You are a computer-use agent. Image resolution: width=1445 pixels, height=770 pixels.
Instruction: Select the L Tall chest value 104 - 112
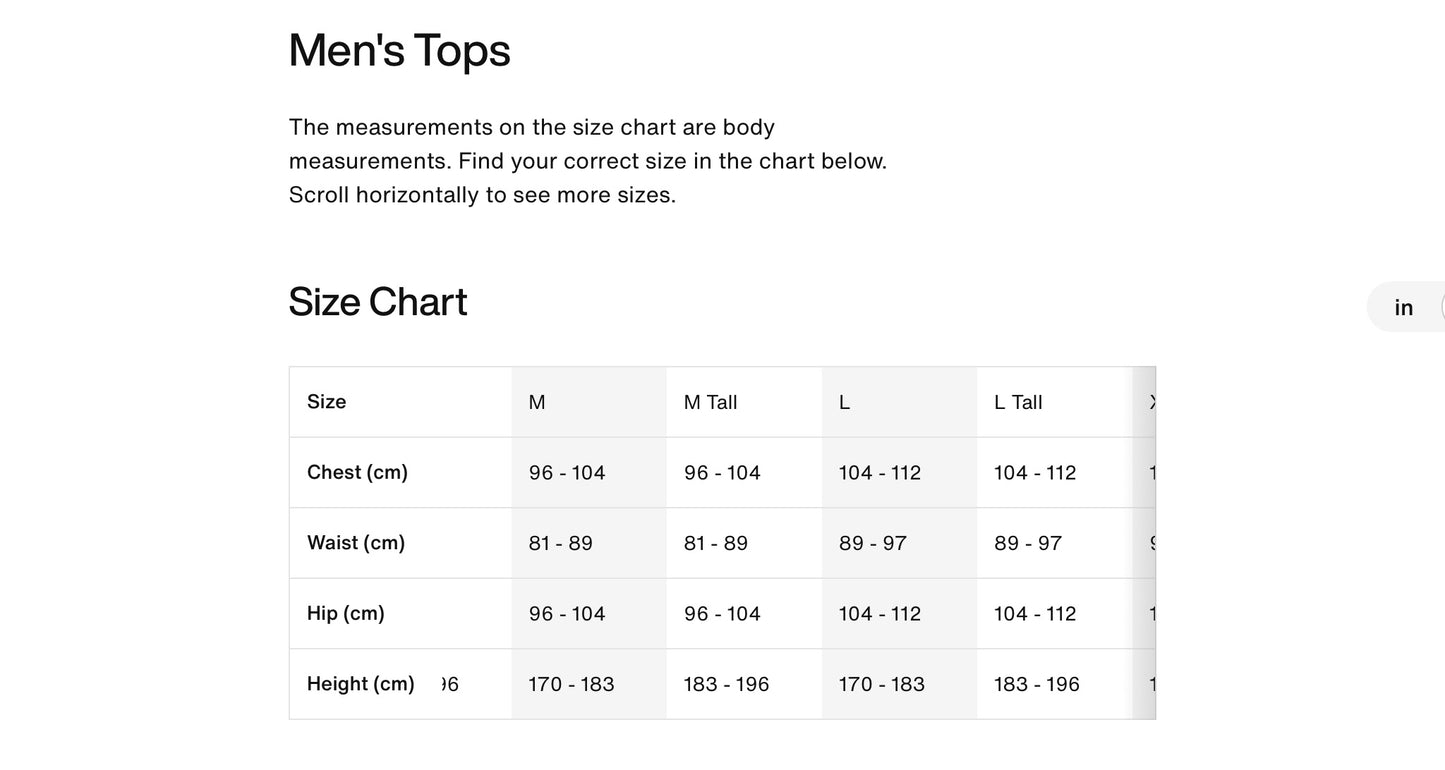[x=1035, y=473]
